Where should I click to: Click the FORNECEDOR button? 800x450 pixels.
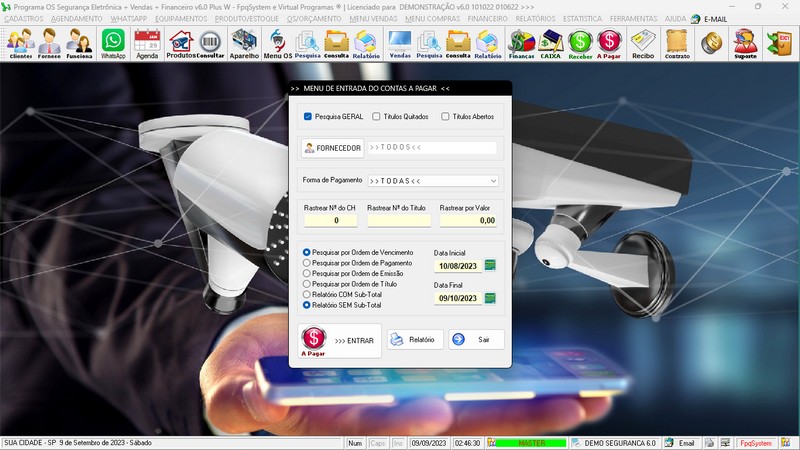point(332,148)
